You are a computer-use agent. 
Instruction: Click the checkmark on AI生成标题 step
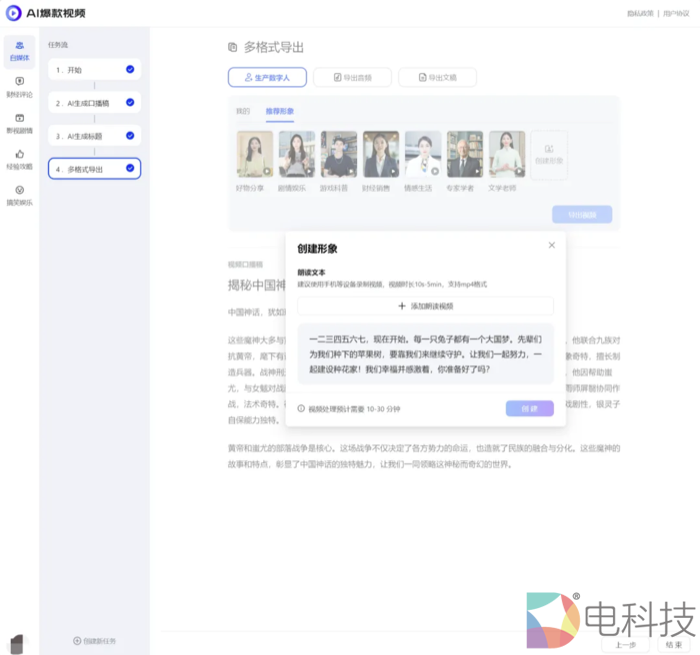point(130,135)
